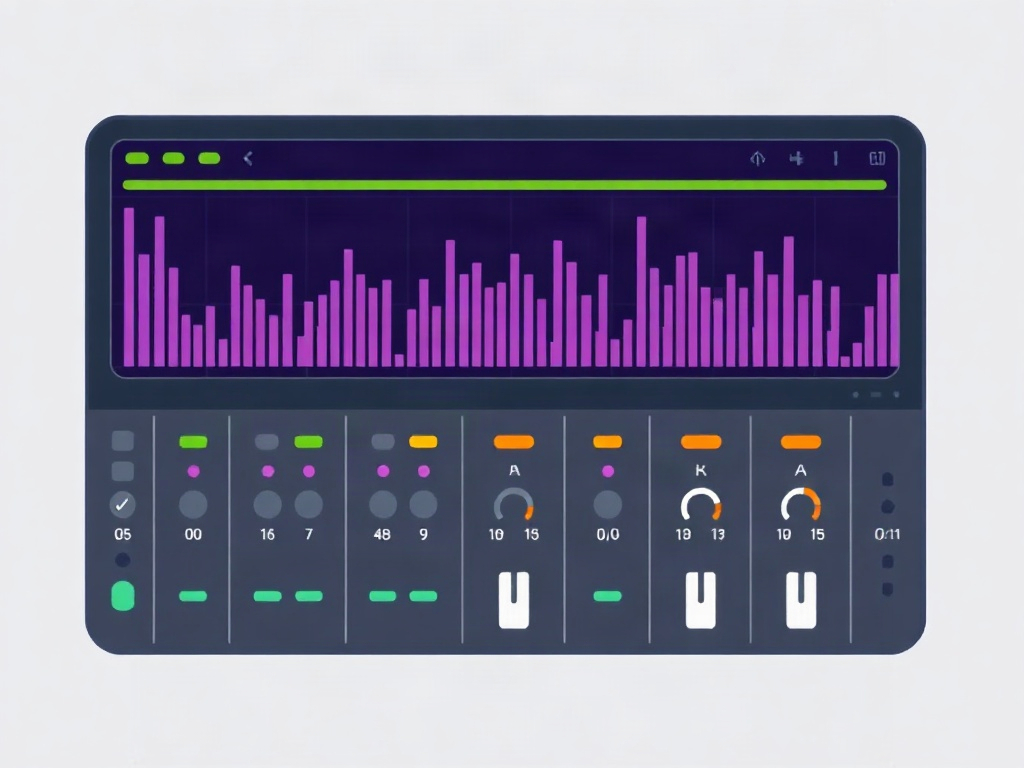
Task: Click the purple dot above the 7 knob
Action: point(309,471)
